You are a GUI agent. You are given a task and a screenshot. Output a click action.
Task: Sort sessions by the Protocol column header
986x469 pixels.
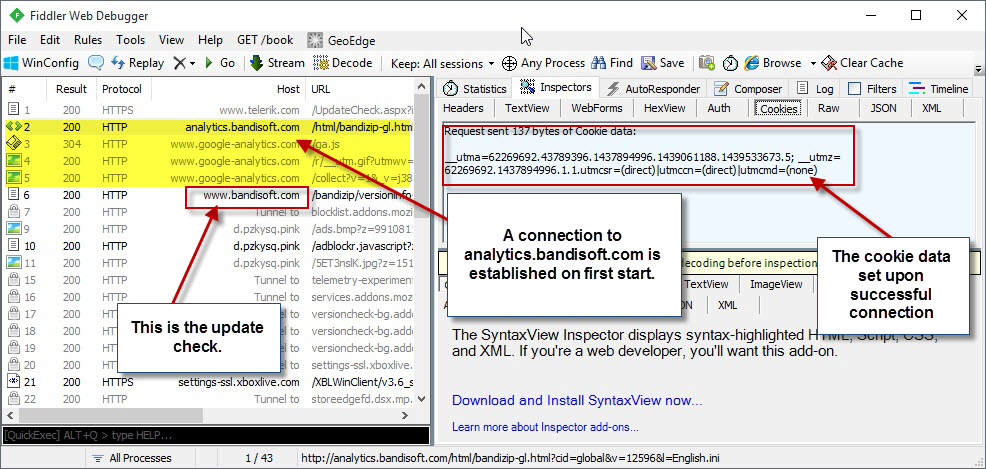click(x=122, y=89)
